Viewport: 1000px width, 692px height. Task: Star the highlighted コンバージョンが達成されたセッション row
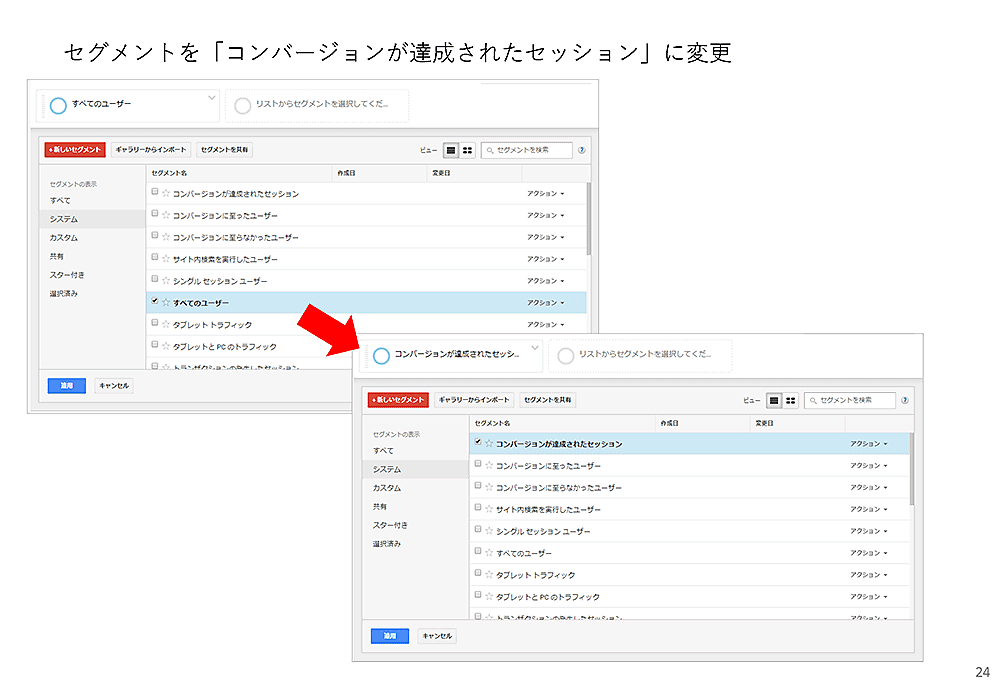489,443
